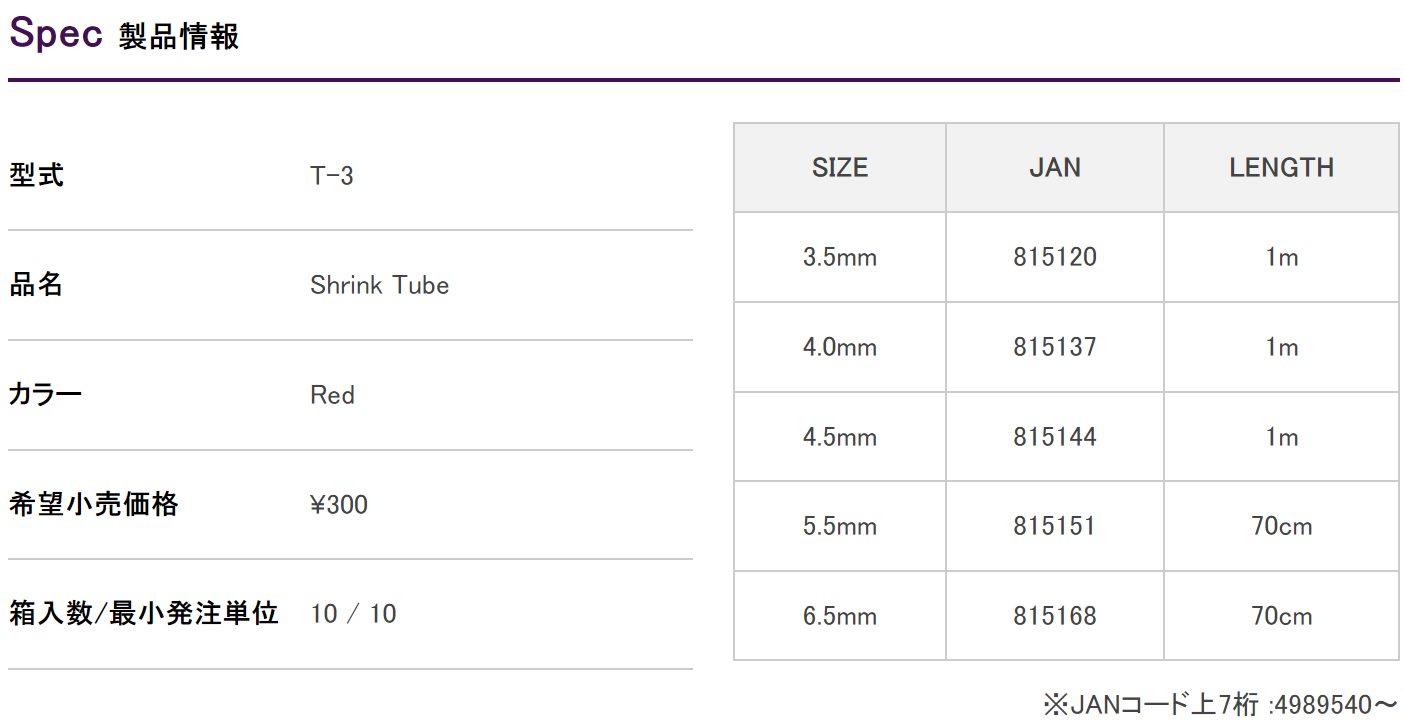Click the JANコード note below table
The height and width of the screenshot is (726, 1404).
pyautogui.click(x=1220, y=704)
